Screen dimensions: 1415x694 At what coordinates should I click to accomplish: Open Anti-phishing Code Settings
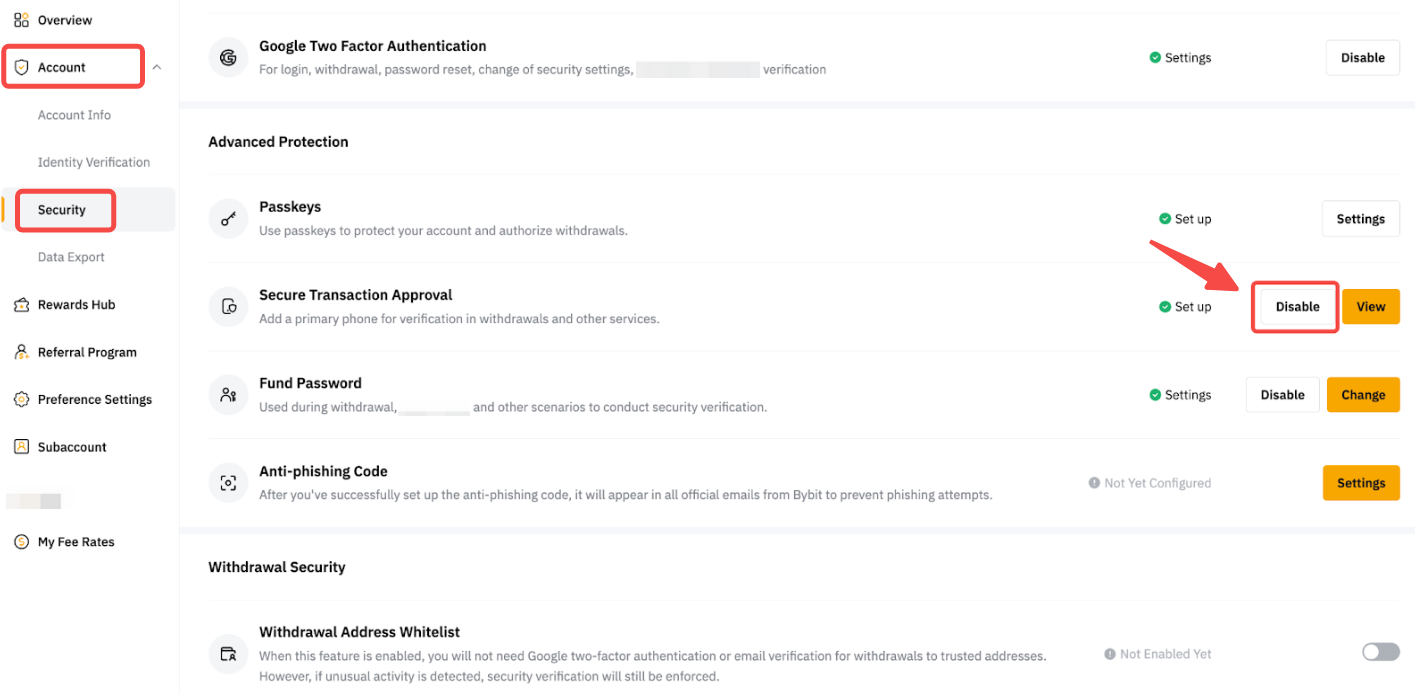[1360, 483]
